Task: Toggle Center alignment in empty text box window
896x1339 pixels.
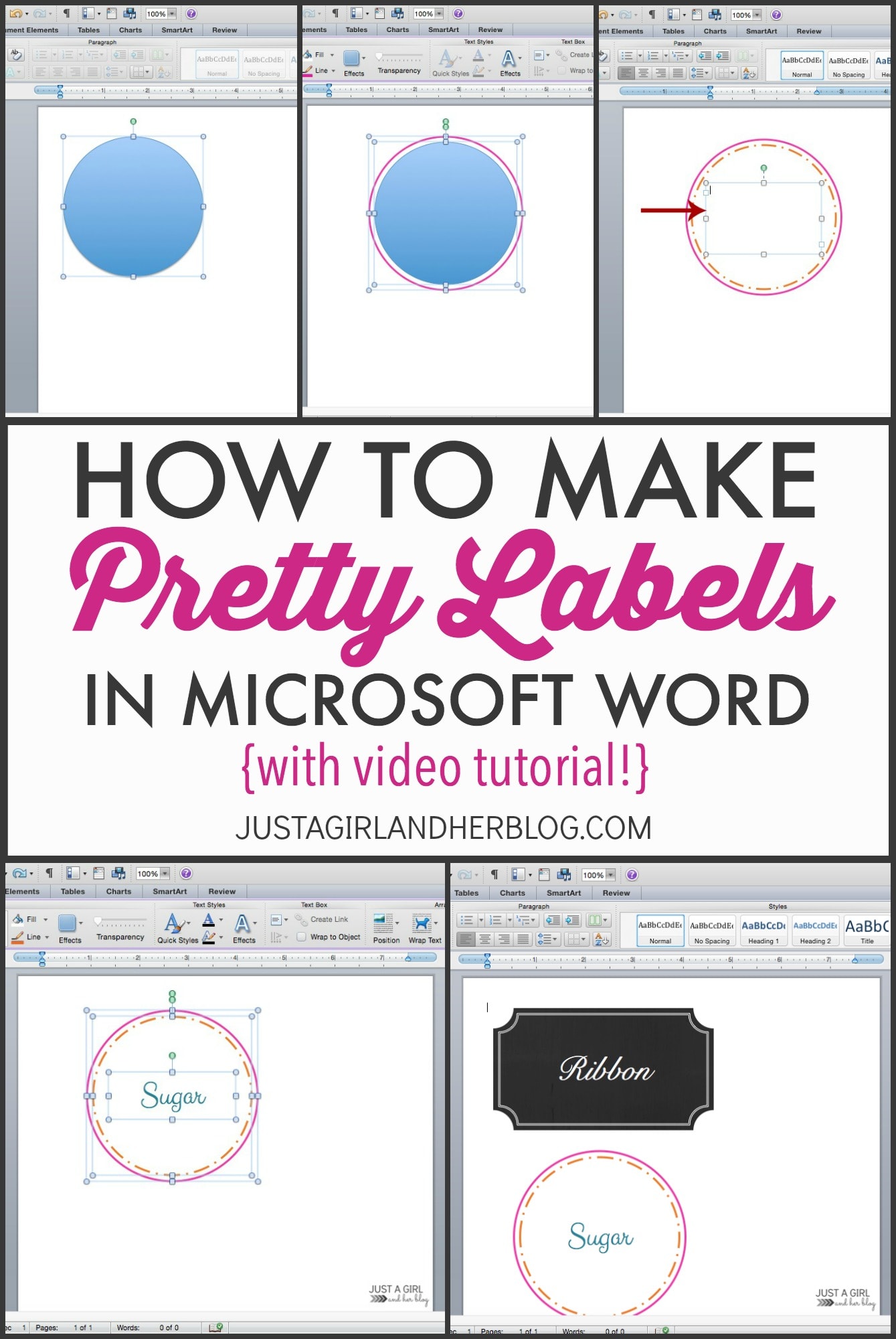Action: coord(644,73)
